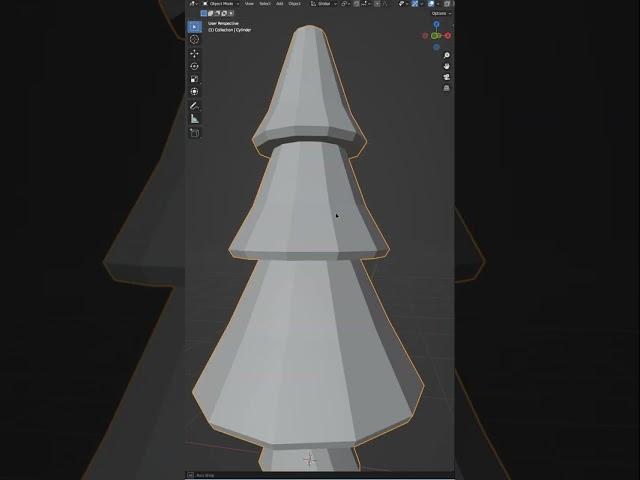Image resolution: width=640 pixels, height=480 pixels.
Task: Open the Object menu
Action: [294, 4]
